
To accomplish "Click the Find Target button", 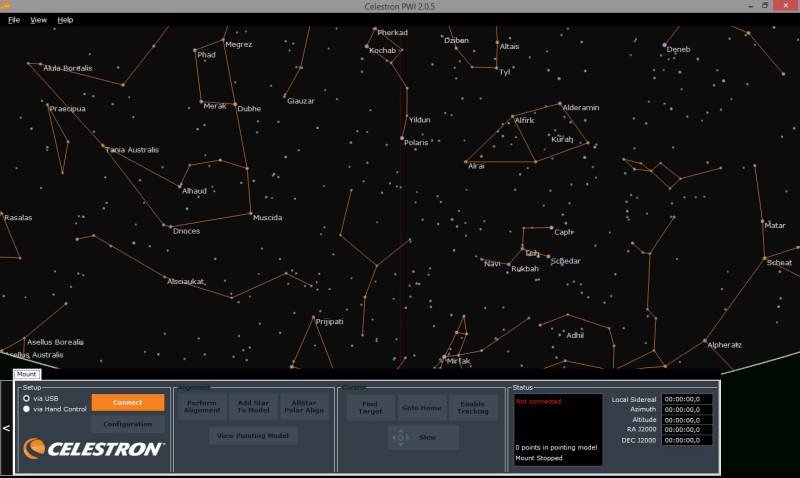I will pyautogui.click(x=370, y=407).
